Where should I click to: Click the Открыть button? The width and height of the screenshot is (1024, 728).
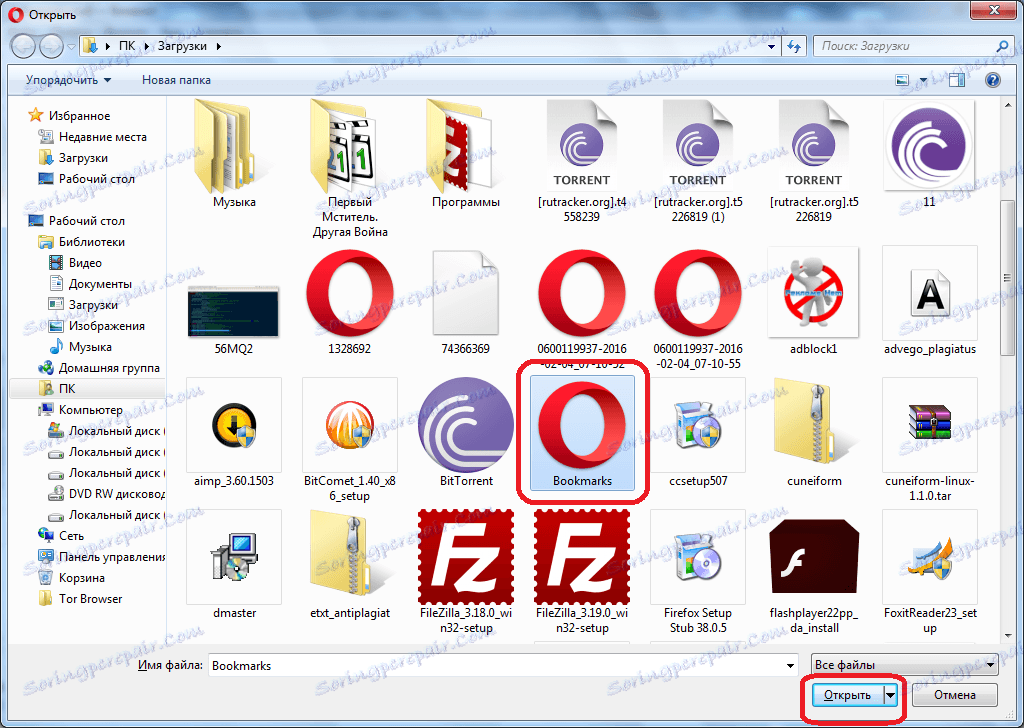(847, 695)
